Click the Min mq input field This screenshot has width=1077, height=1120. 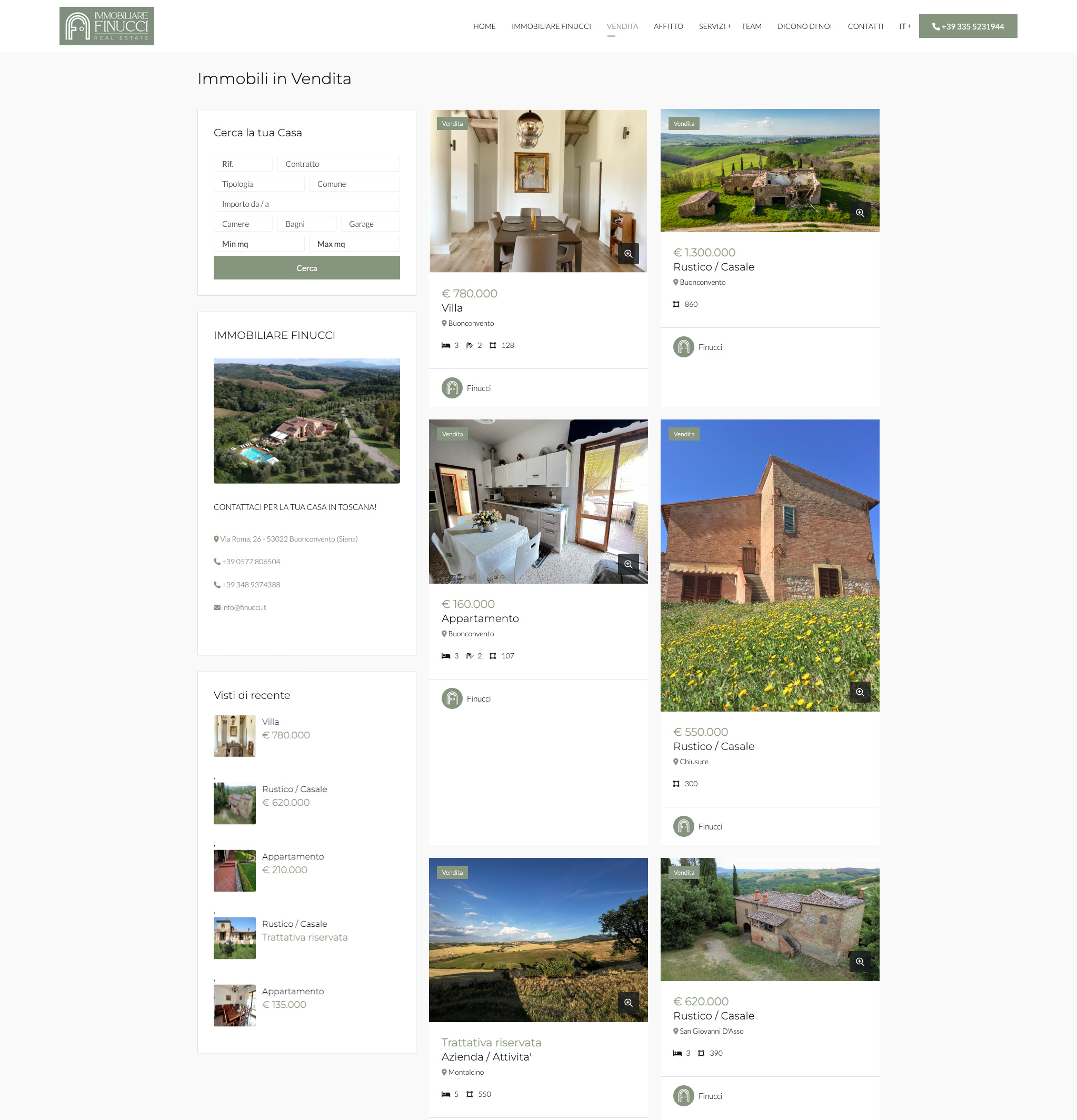259,244
